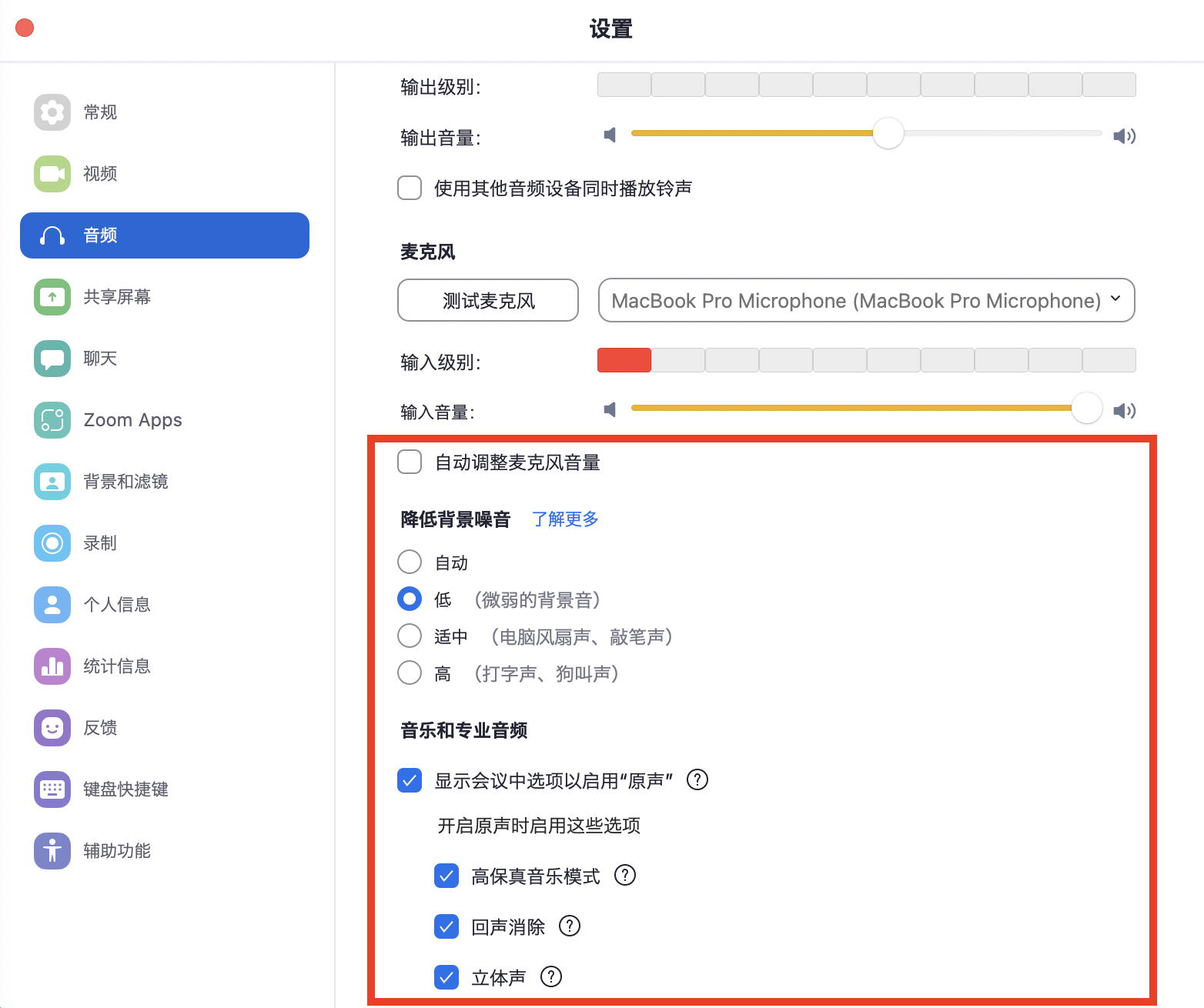Click the 音频 headphone icon
This screenshot has height=1008, width=1204.
[x=52, y=235]
